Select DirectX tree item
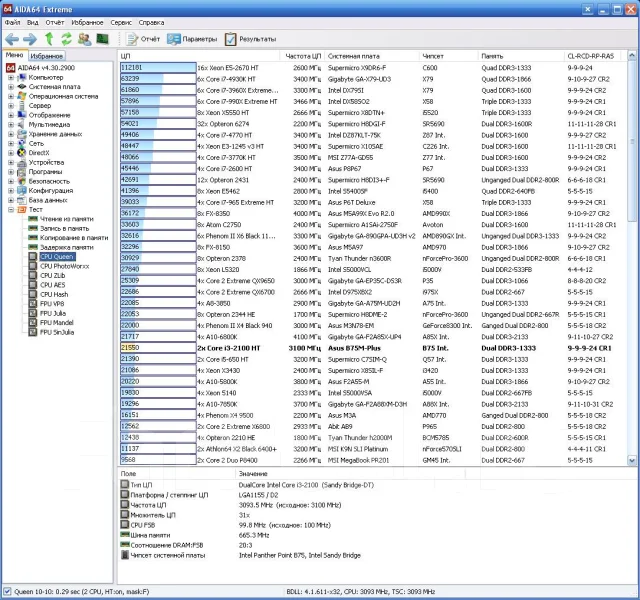Viewport: 640px width, 600px height. tap(39, 153)
